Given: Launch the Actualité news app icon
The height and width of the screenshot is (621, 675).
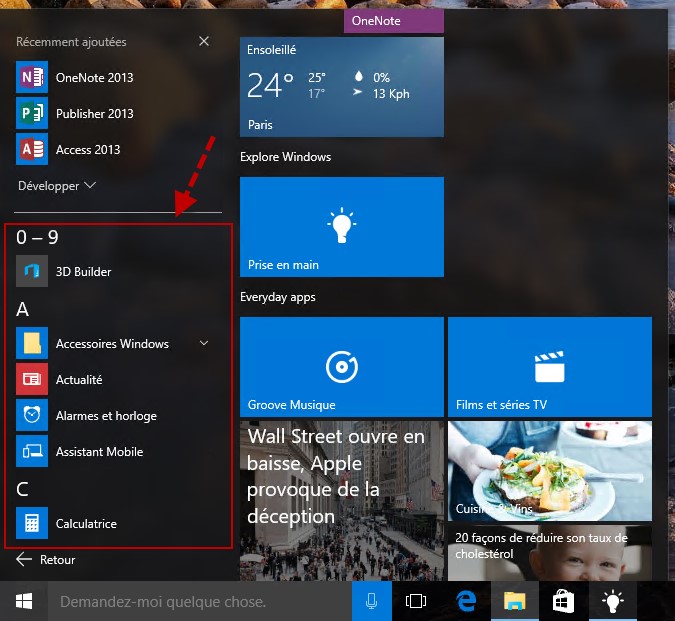Looking at the screenshot, I should point(32,379).
